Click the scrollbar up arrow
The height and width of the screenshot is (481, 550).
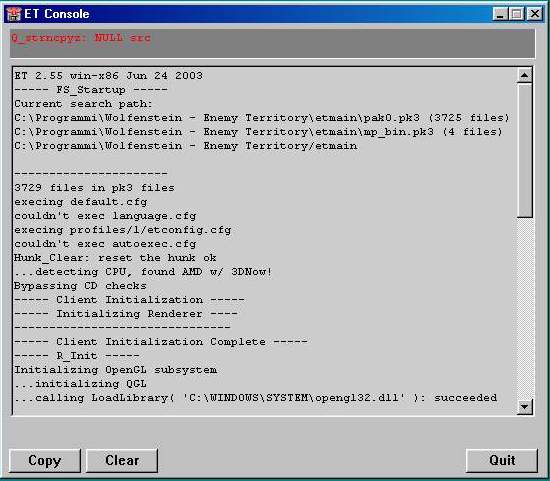(525, 75)
